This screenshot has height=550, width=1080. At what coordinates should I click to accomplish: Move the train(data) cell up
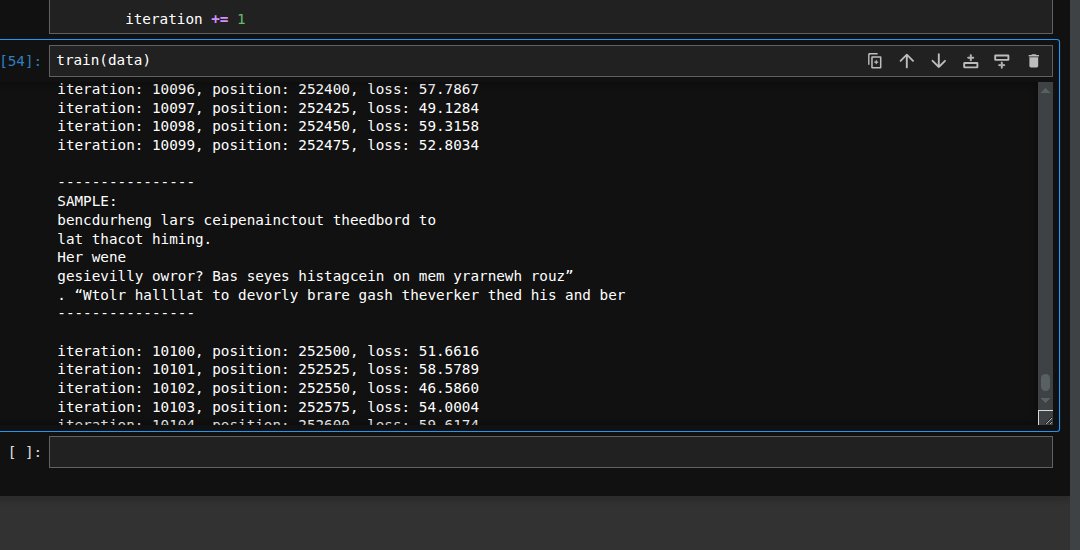tap(906, 61)
